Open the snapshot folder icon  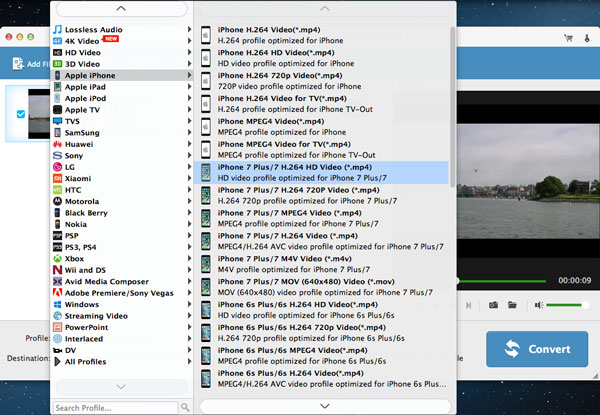[x=512, y=305]
